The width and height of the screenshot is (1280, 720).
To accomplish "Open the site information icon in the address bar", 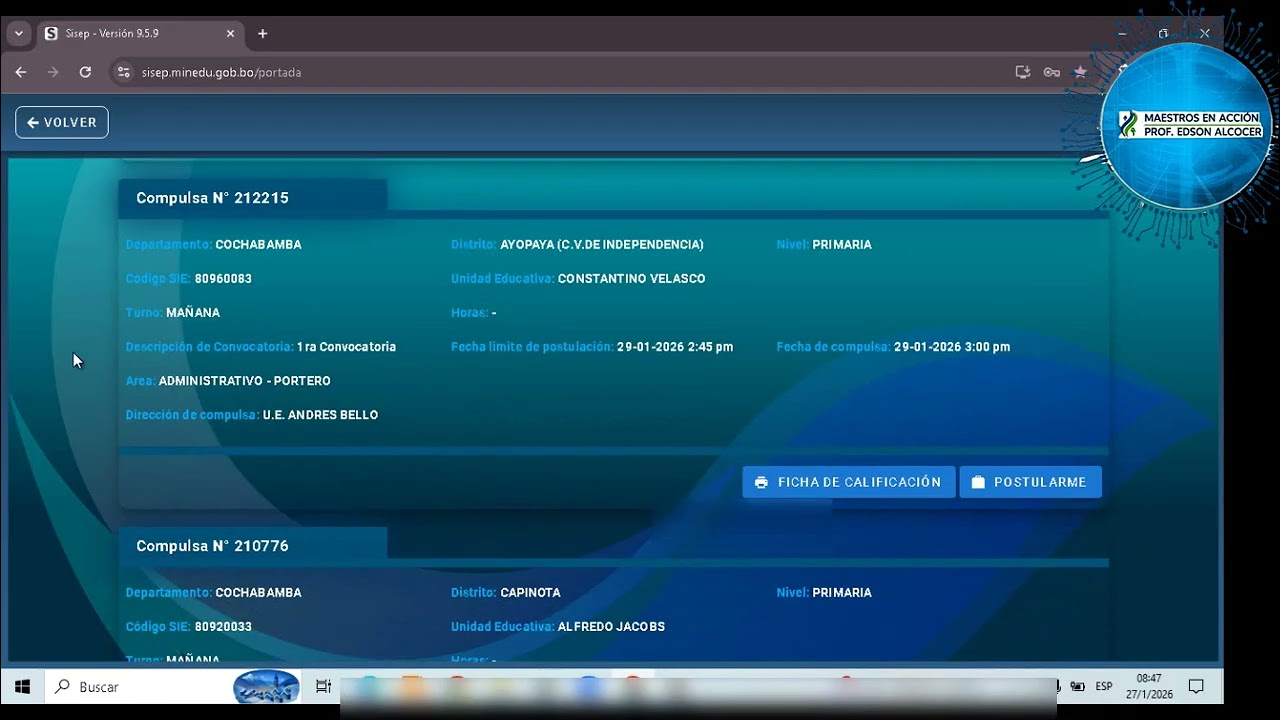I will [123, 72].
